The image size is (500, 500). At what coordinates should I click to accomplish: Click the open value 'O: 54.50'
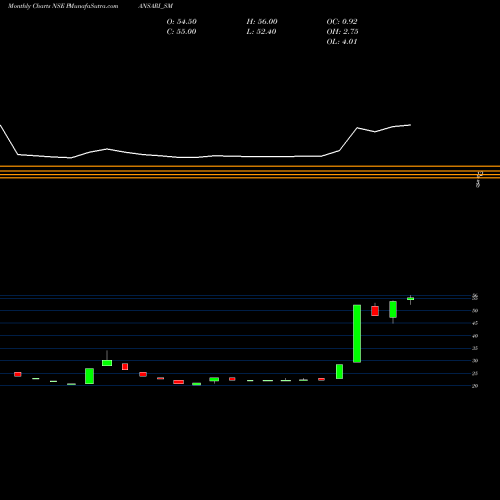pyautogui.click(x=182, y=22)
